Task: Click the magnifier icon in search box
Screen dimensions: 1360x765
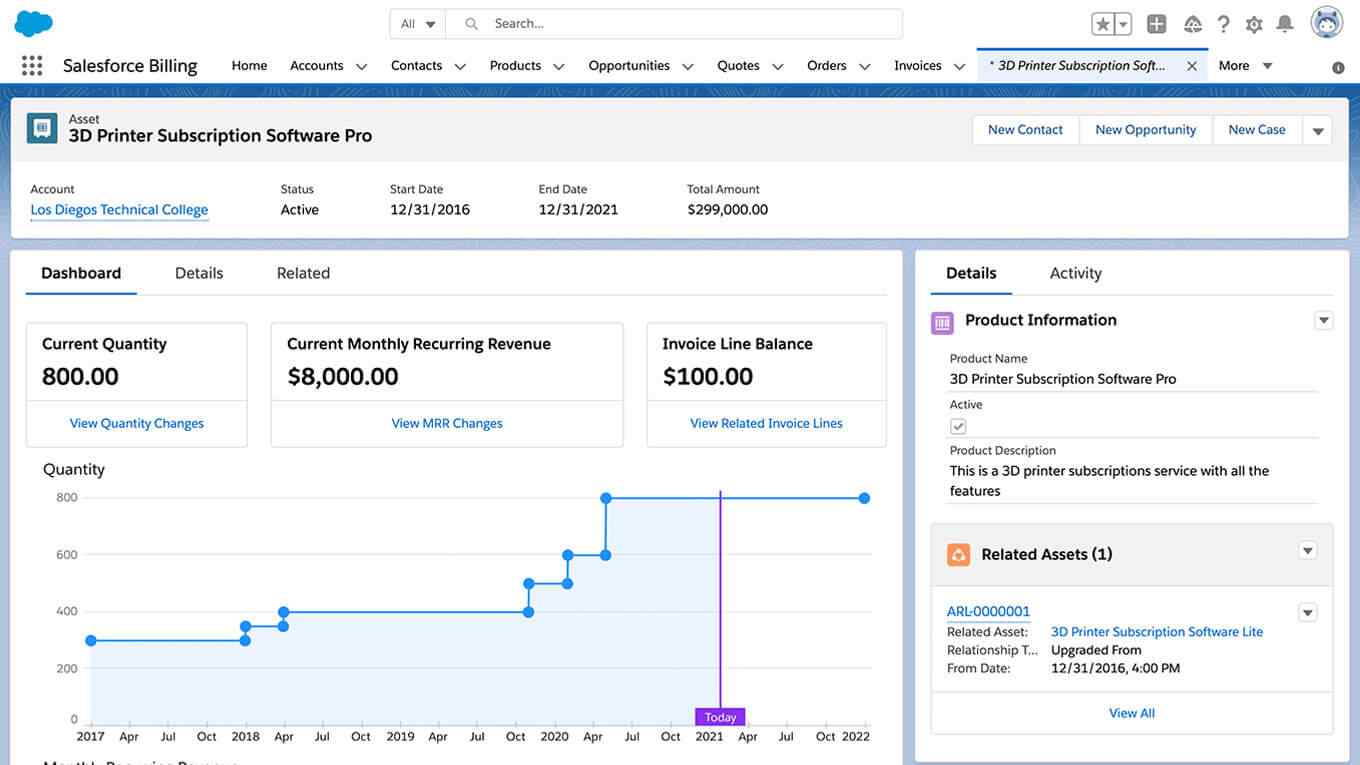Action: pyautogui.click(x=472, y=24)
